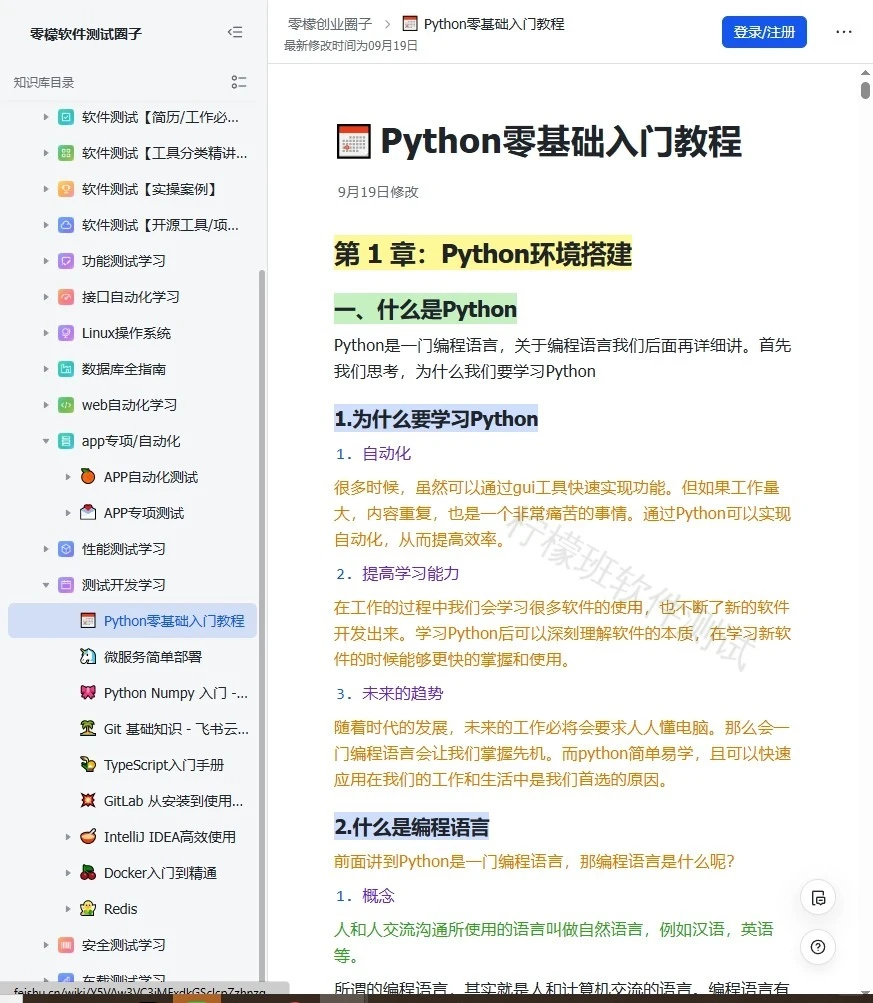Click the purple icon of Linux操作系统

point(66,333)
